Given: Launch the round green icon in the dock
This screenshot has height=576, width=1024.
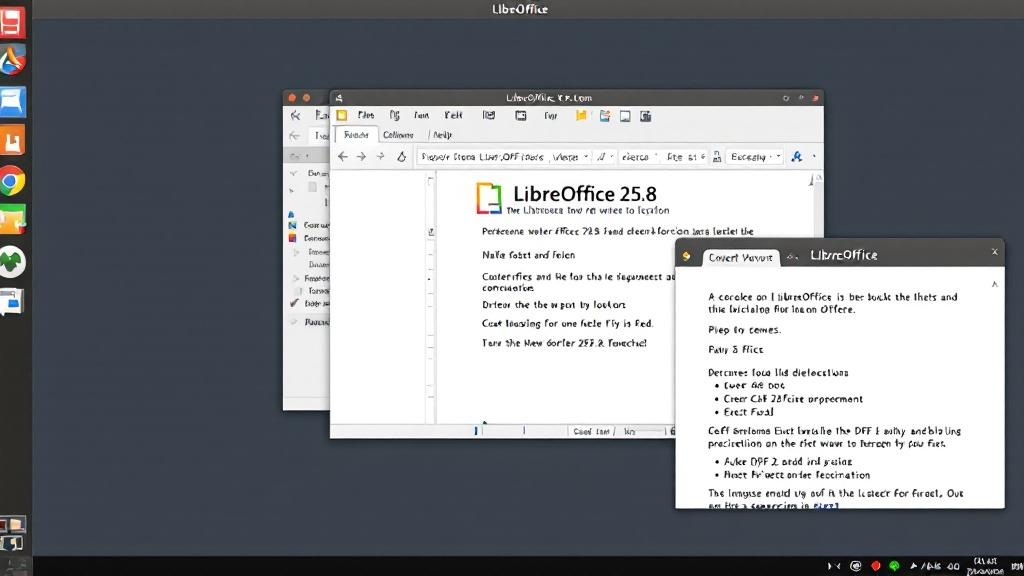Looking at the screenshot, I should [12, 261].
